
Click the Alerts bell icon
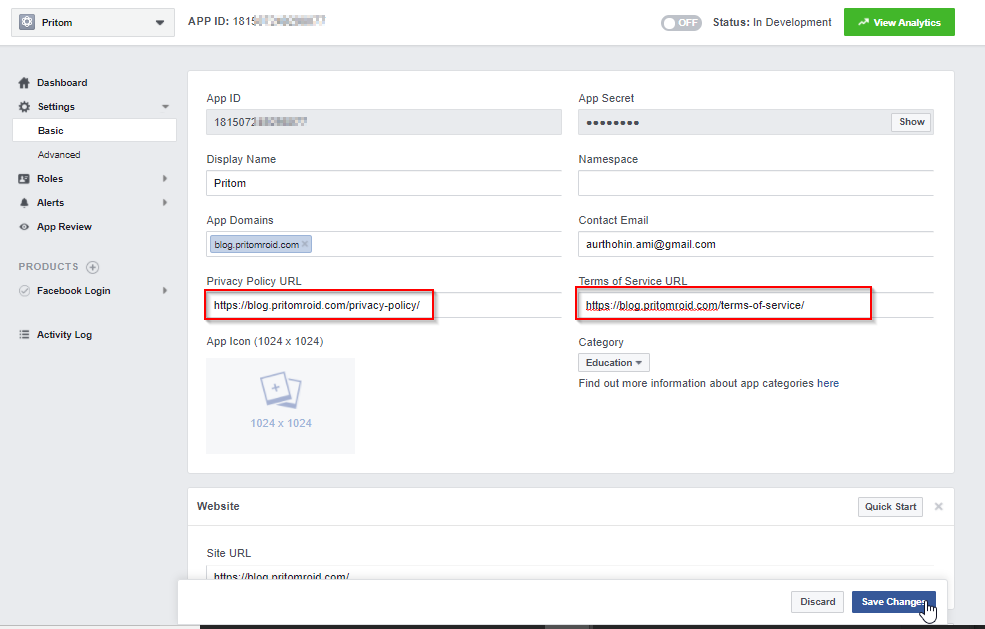point(24,202)
